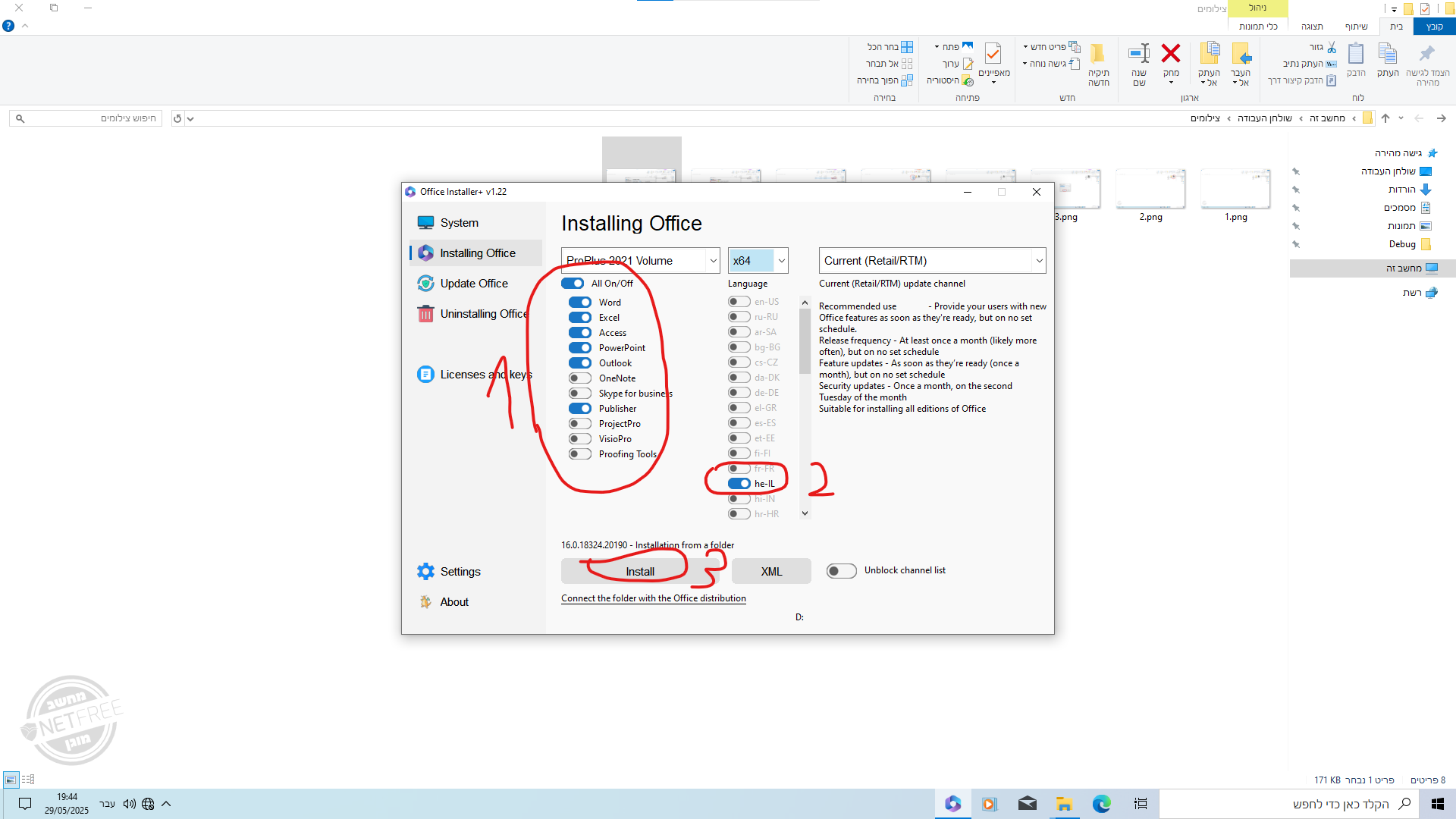
Task: Open Windows Start menu
Action: coord(1437,804)
